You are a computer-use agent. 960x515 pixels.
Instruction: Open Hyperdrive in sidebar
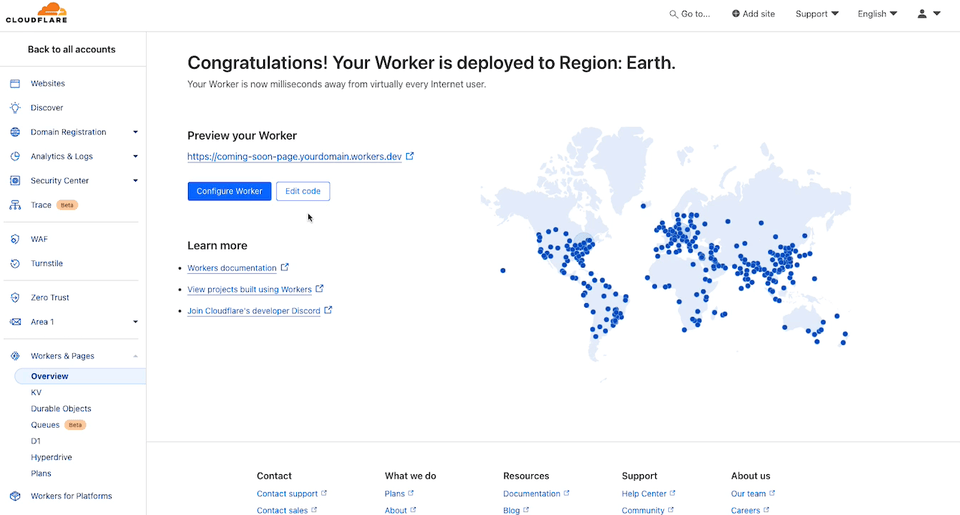coord(51,457)
